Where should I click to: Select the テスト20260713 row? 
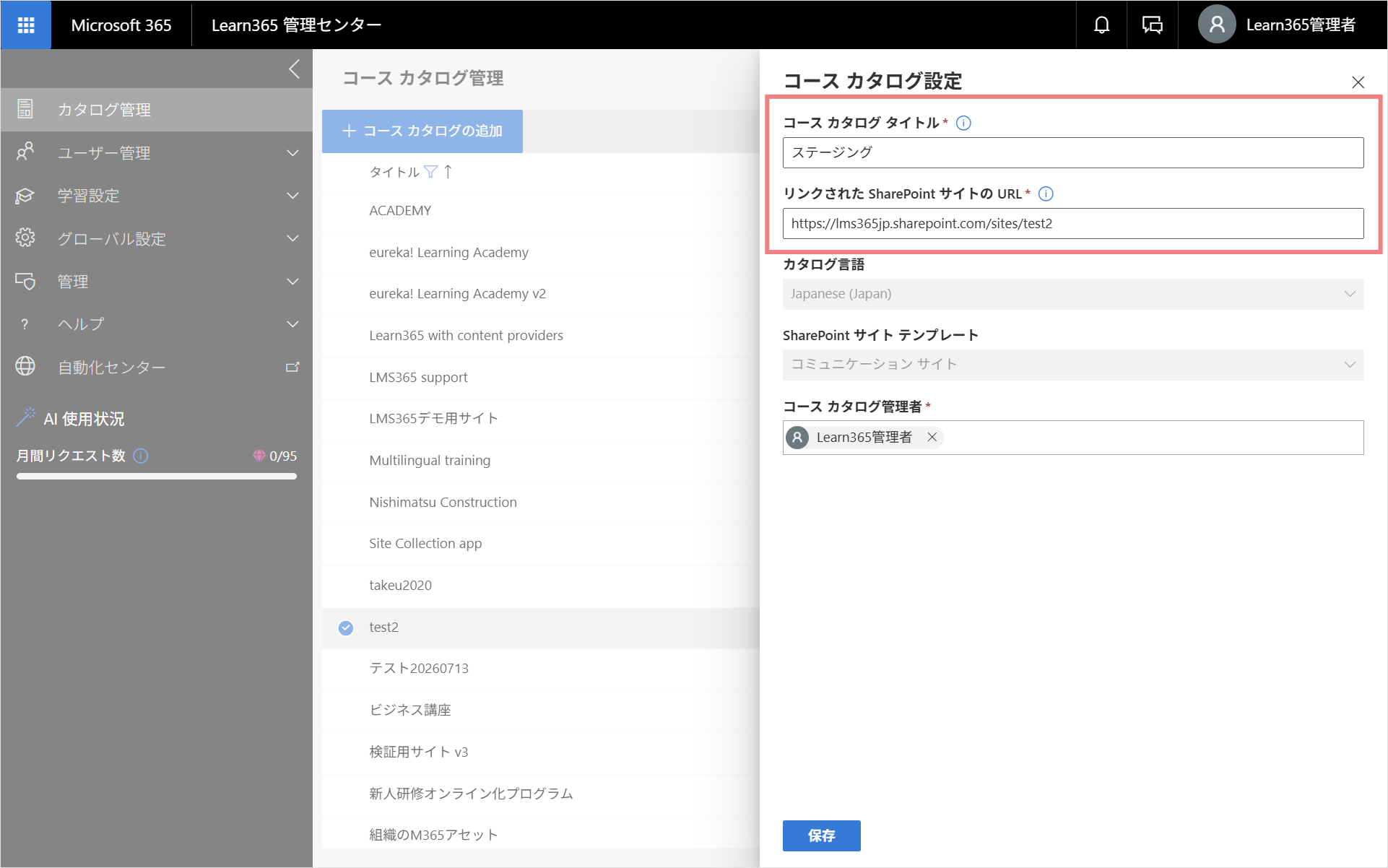click(x=541, y=669)
